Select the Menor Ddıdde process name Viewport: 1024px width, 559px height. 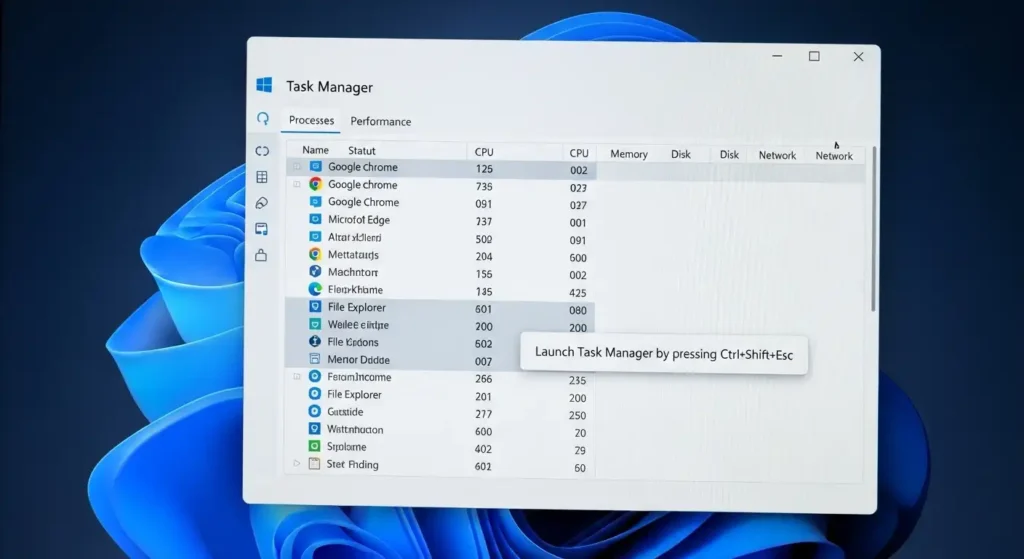[x=359, y=360]
